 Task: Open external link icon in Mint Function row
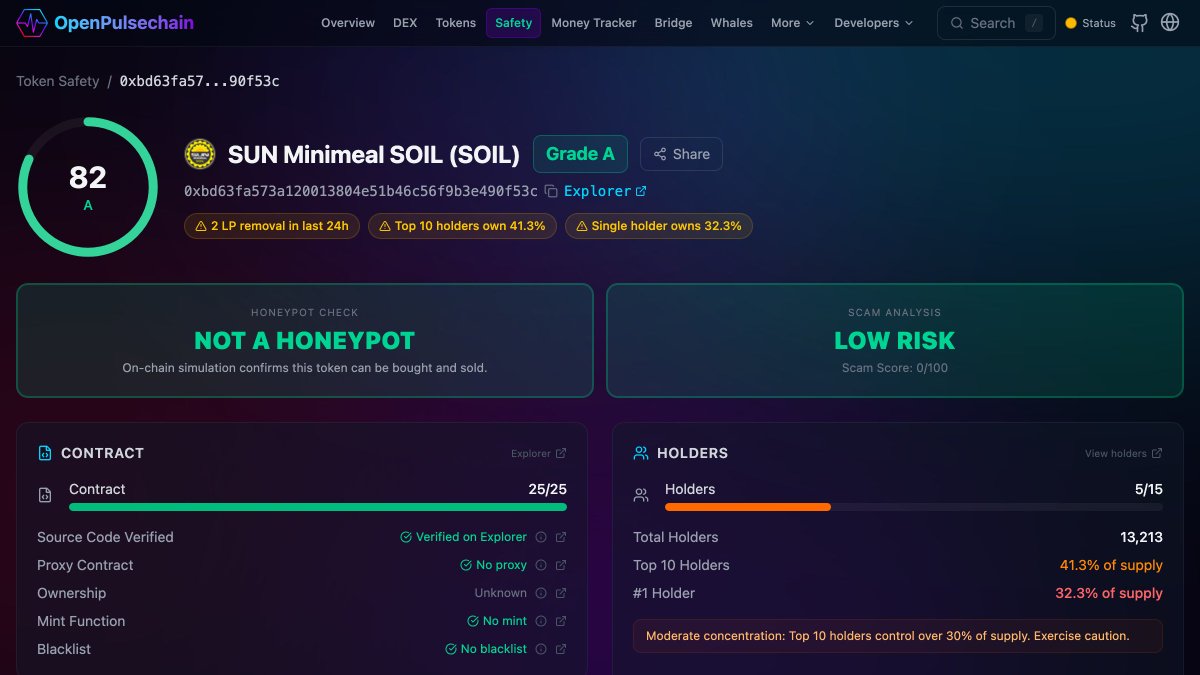click(x=561, y=621)
